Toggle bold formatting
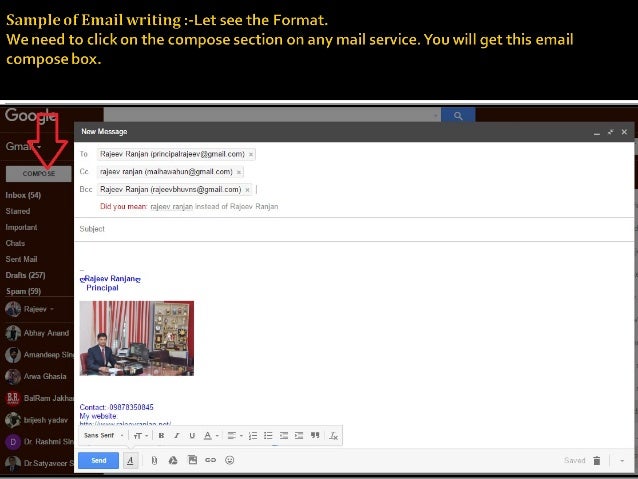 pyautogui.click(x=161, y=435)
